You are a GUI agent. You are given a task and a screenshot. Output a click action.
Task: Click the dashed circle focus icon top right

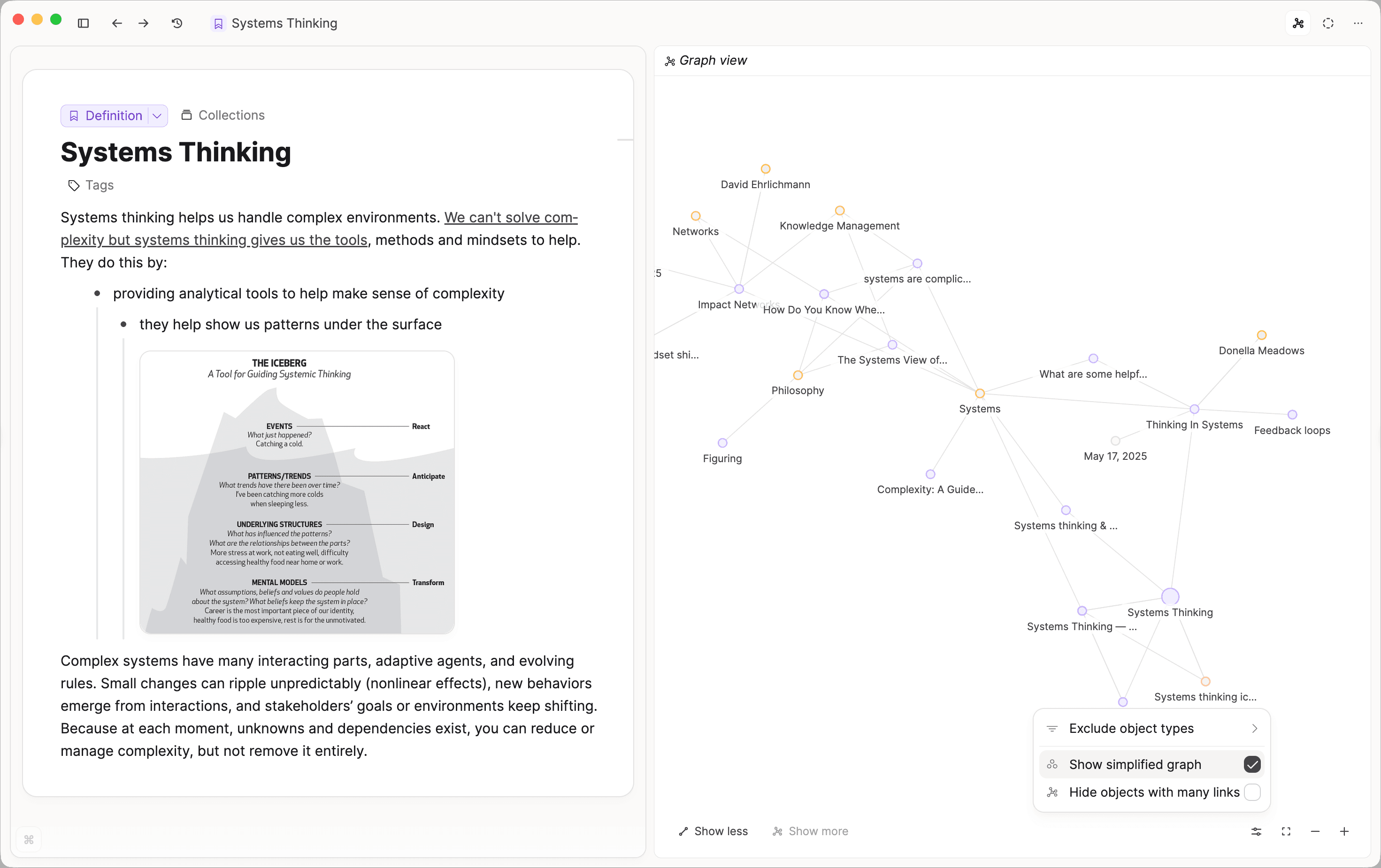tap(1328, 23)
